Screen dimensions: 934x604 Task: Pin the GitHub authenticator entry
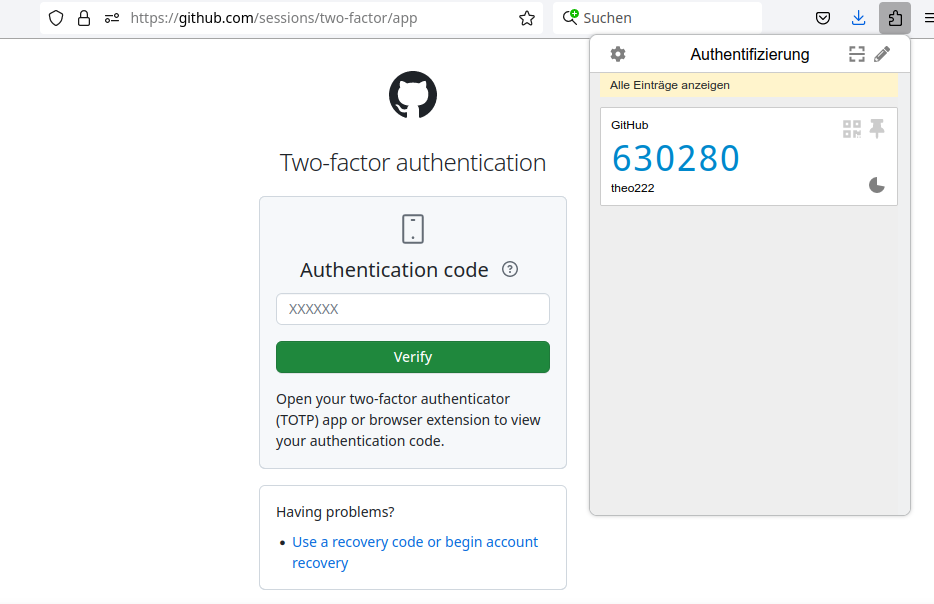point(877,128)
